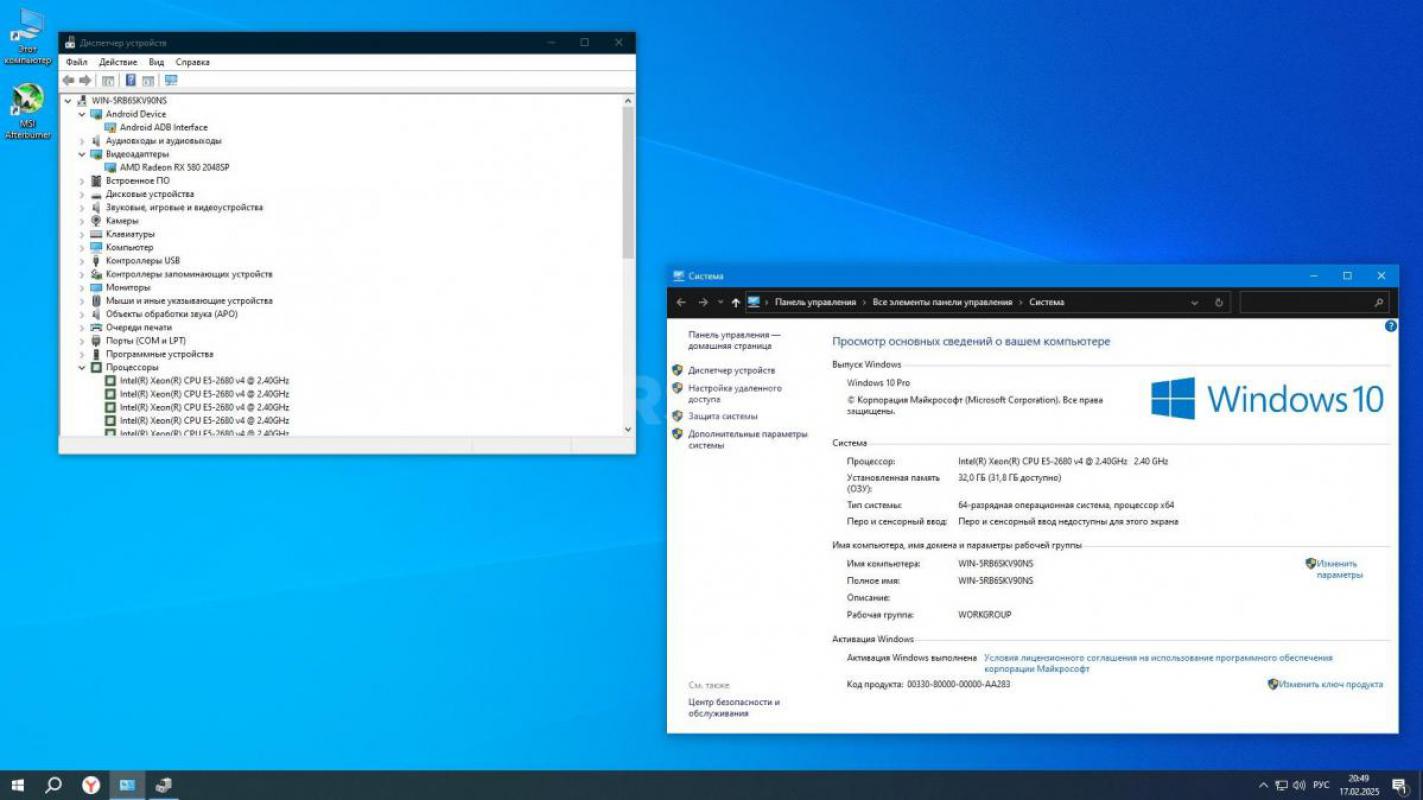
Task: Collapse the Android Device category
Action: pos(82,114)
